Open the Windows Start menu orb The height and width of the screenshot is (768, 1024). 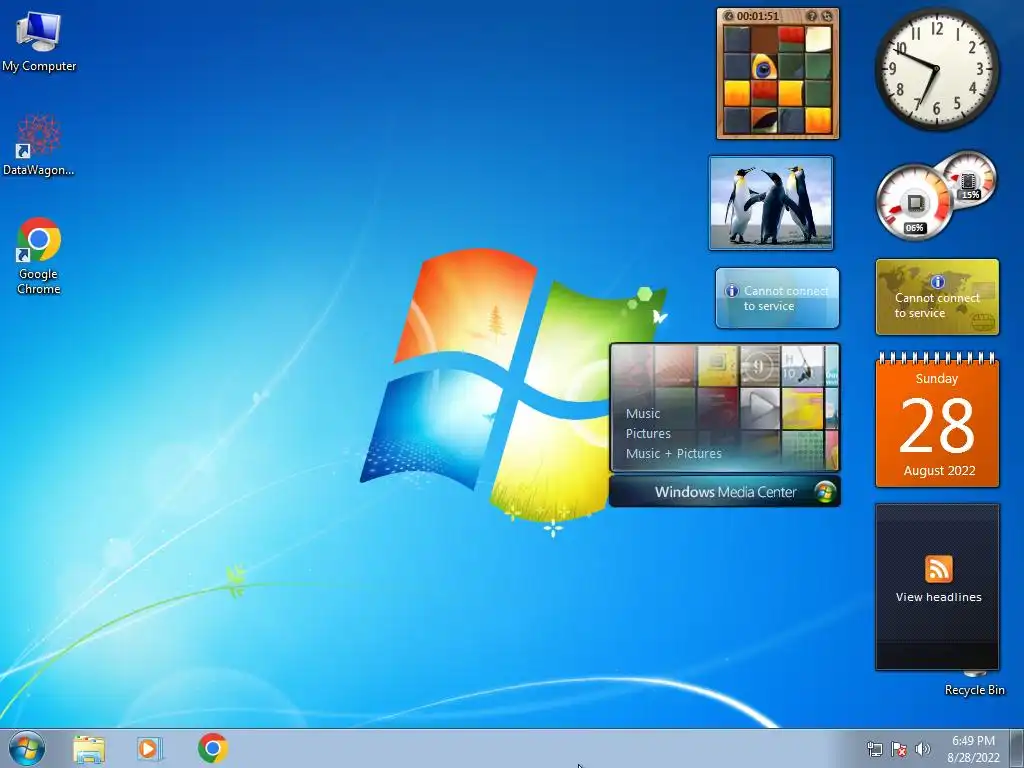coord(27,748)
